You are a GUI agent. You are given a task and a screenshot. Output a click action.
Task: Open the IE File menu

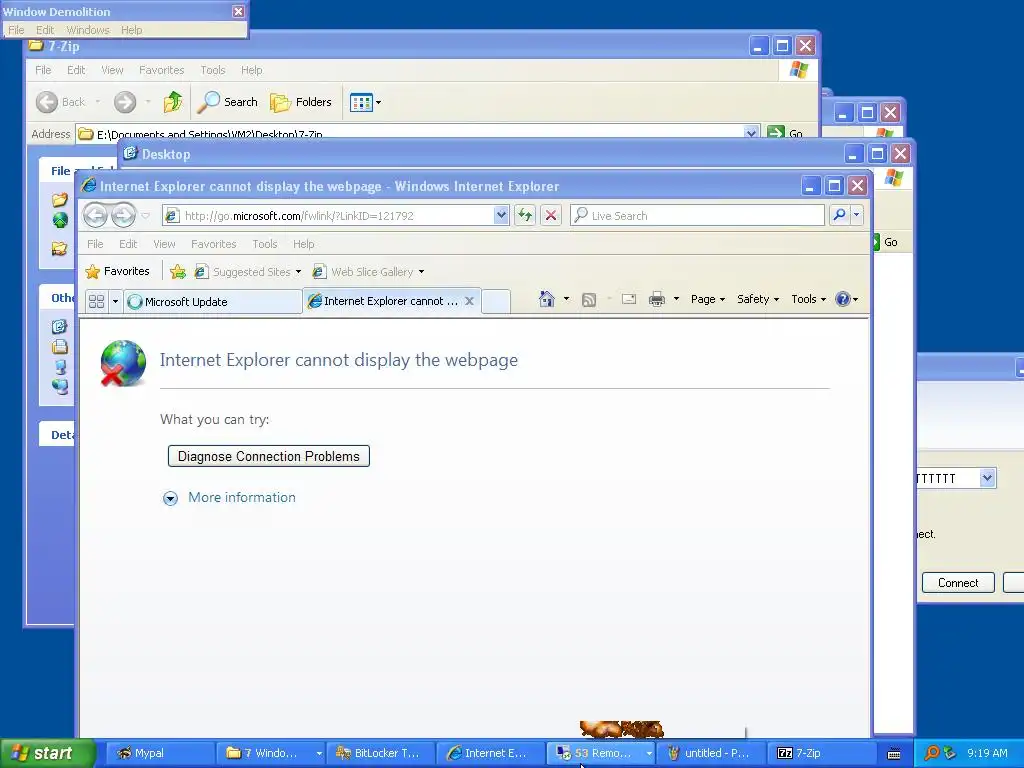pos(95,244)
